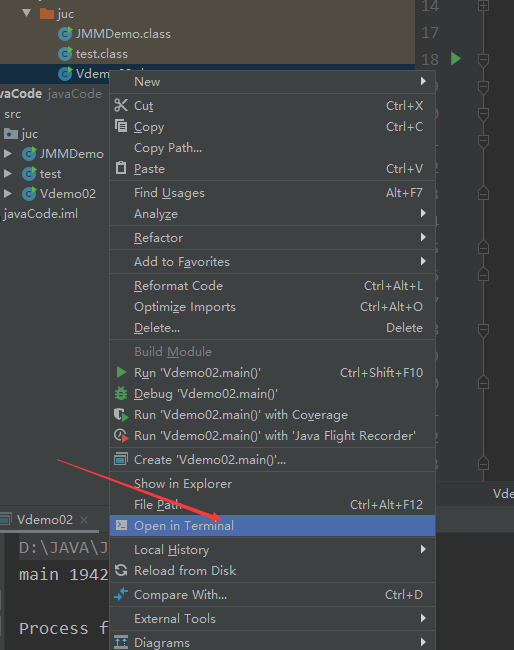
Task: Collapse the orange juc output folder
Action: 27,13
